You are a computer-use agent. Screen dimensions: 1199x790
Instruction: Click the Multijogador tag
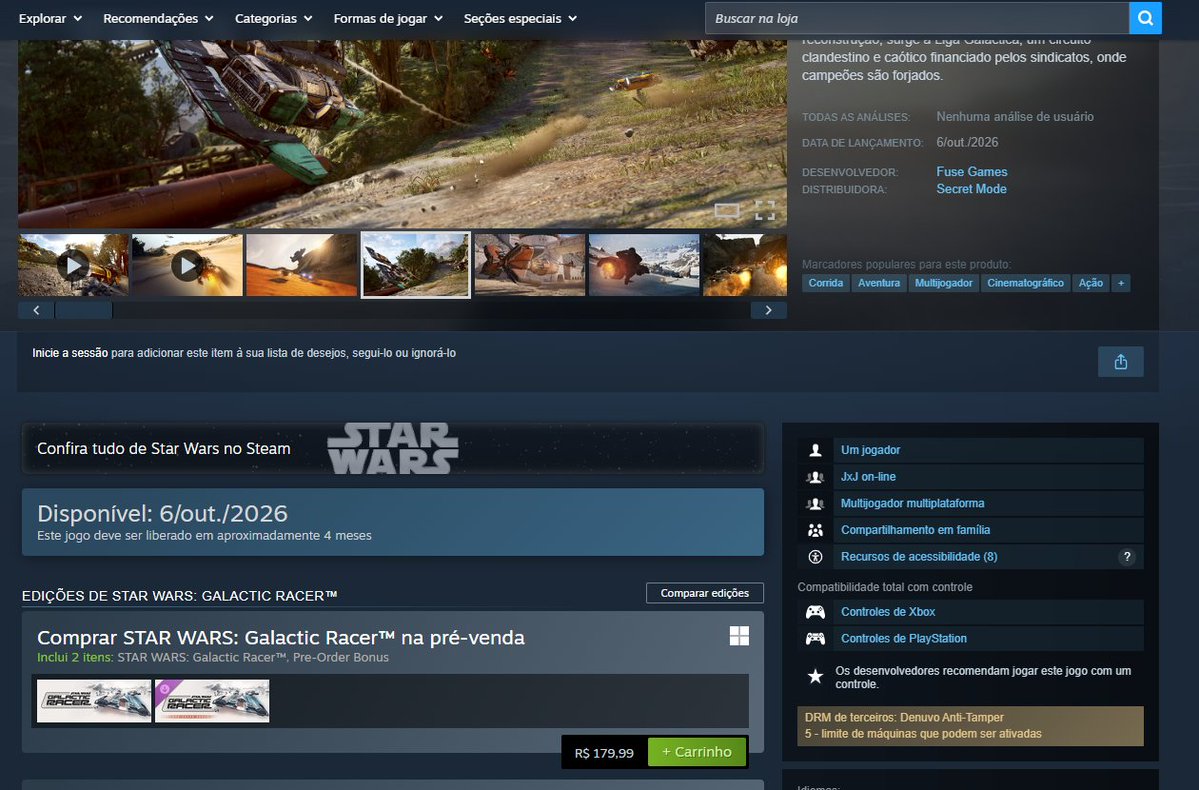tap(944, 283)
